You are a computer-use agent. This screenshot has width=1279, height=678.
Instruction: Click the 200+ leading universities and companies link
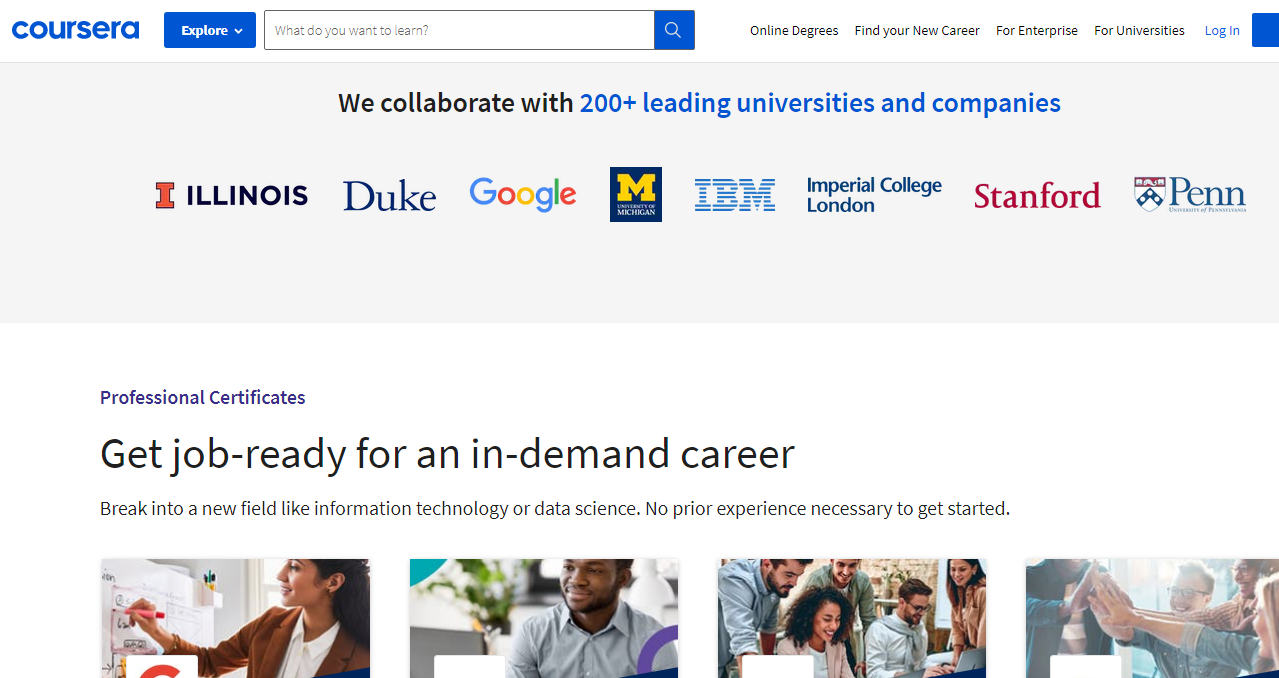click(820, 103)
